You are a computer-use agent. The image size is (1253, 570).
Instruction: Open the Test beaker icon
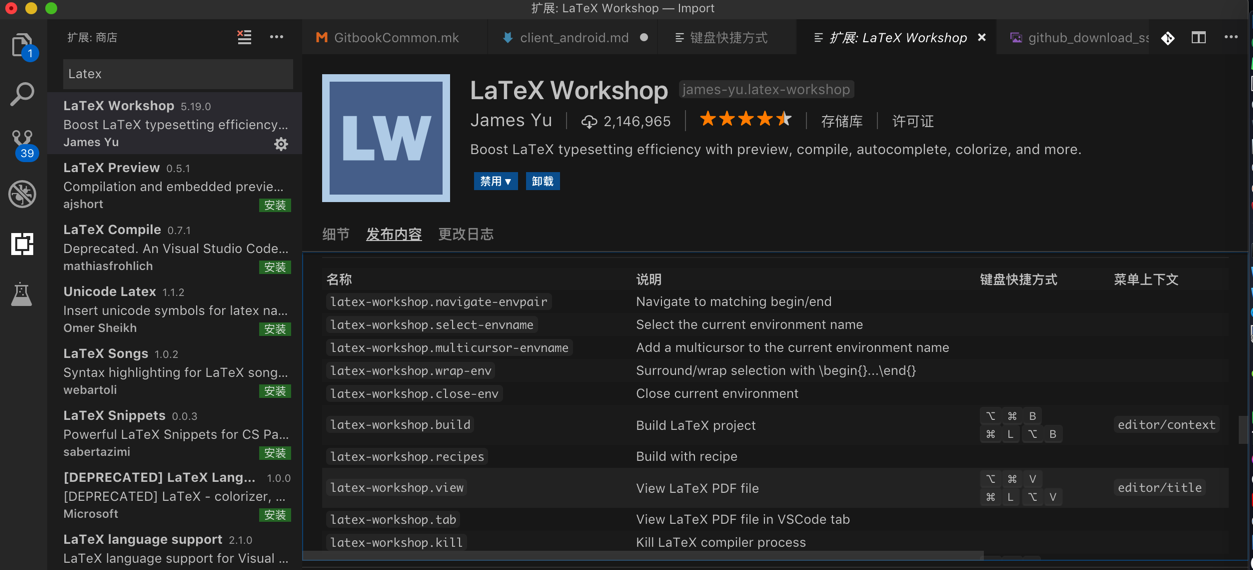(x=22, y=294)
